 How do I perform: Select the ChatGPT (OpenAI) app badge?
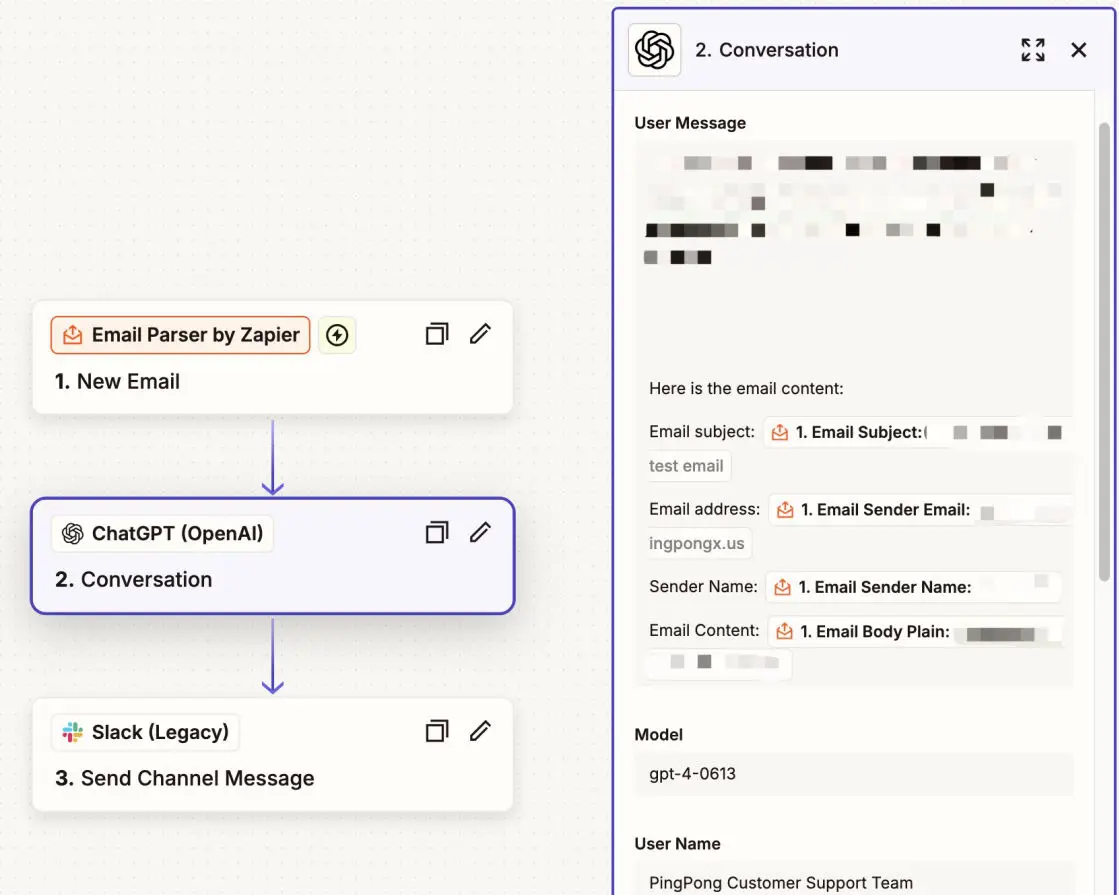(163, 534)
